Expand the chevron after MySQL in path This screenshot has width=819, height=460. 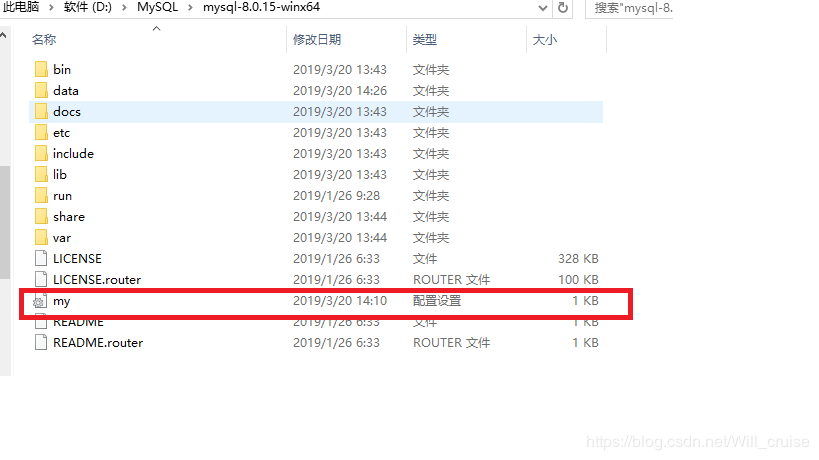pos(191,8)
